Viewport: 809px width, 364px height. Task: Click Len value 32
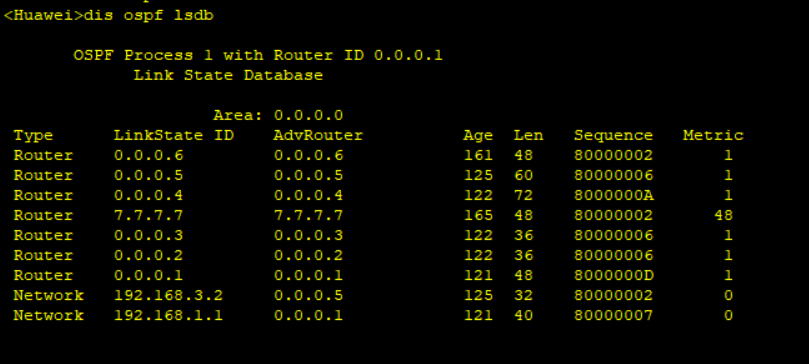tap(524, 296)
